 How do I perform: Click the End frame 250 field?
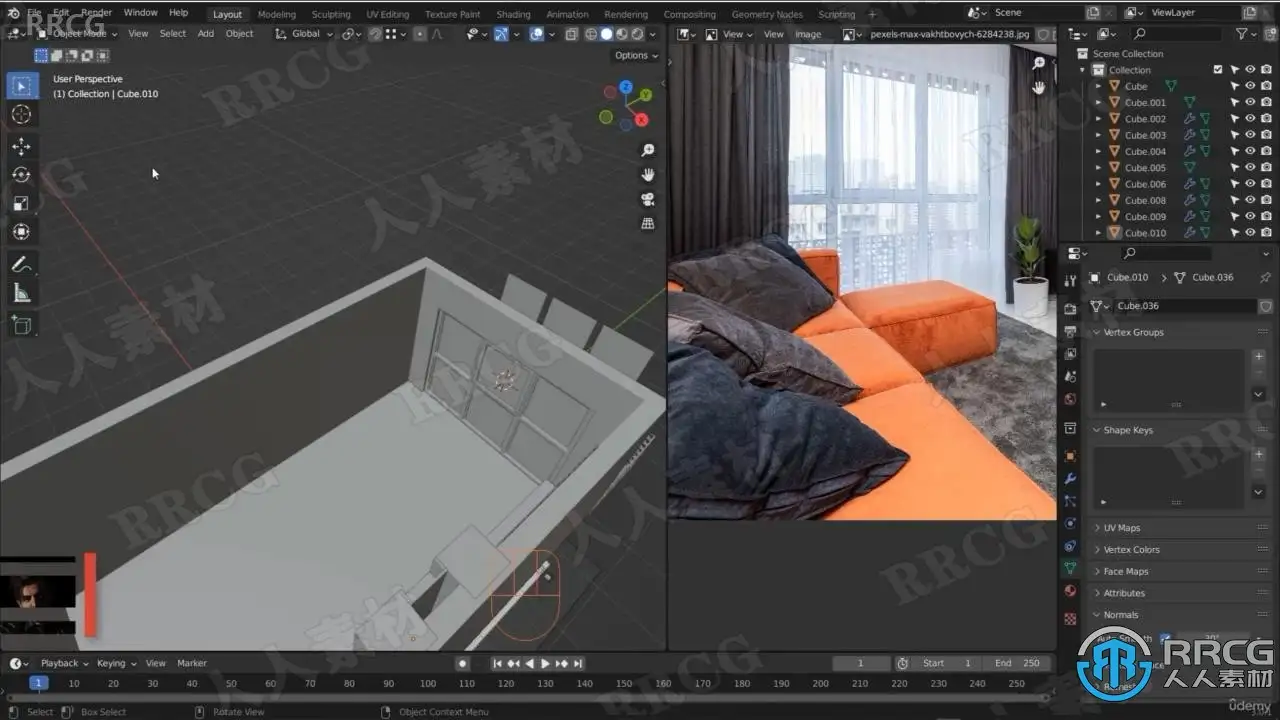click(x=1017, y=663)
